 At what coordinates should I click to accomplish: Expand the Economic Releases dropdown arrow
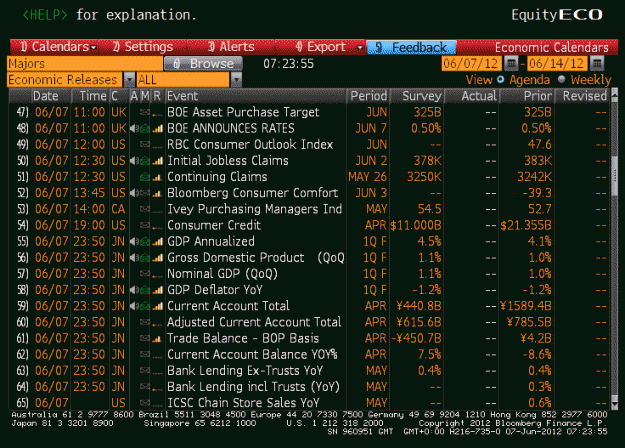click(x=129, y=80)
